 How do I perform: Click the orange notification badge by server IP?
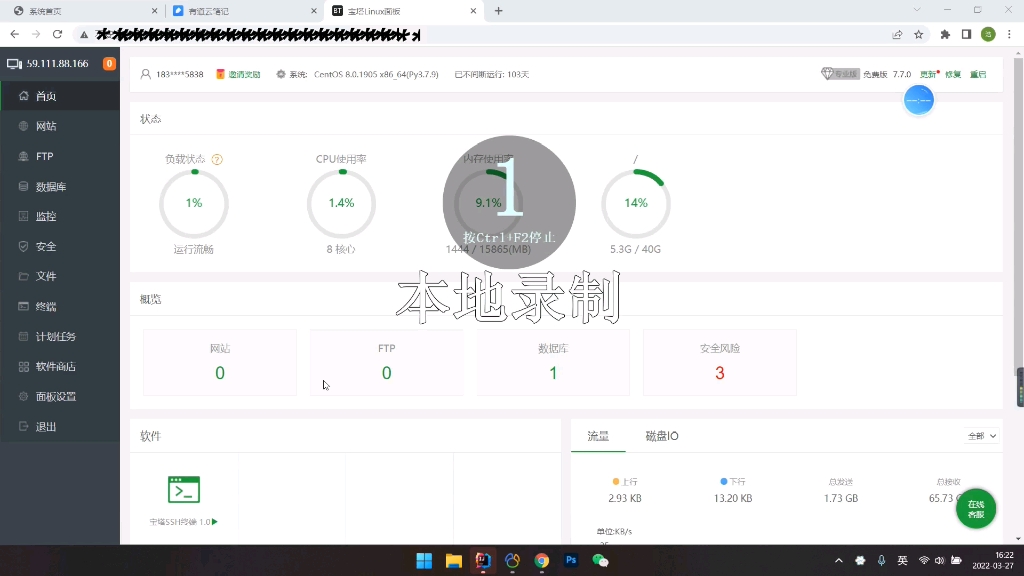[109, 63]
